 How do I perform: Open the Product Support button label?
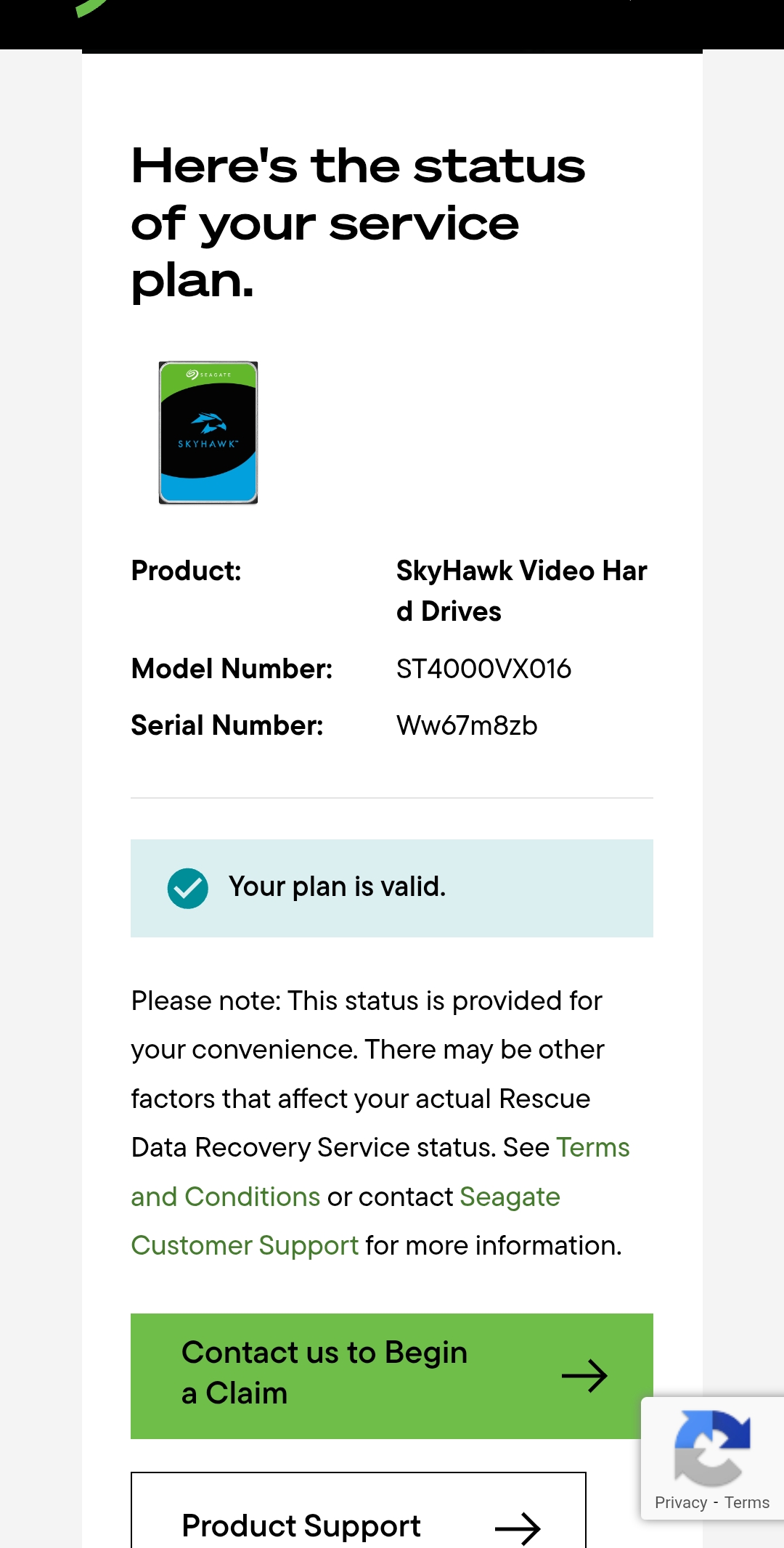point(301,1525)
